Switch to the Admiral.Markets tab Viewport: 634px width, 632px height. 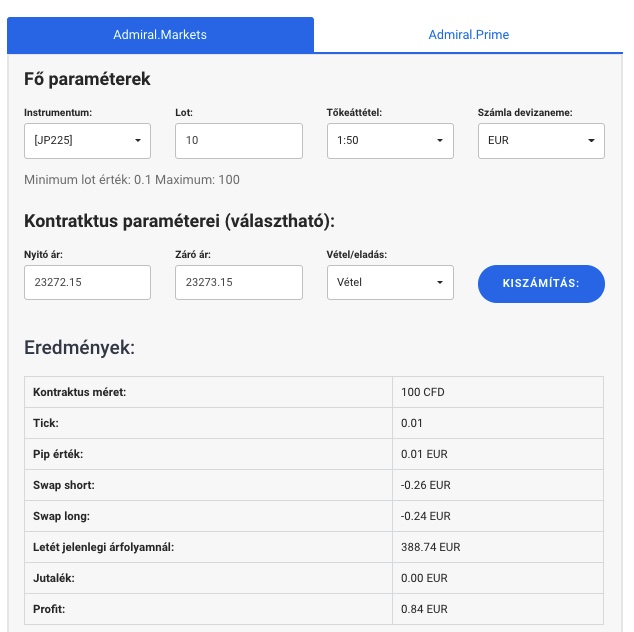tap(160, 35)
